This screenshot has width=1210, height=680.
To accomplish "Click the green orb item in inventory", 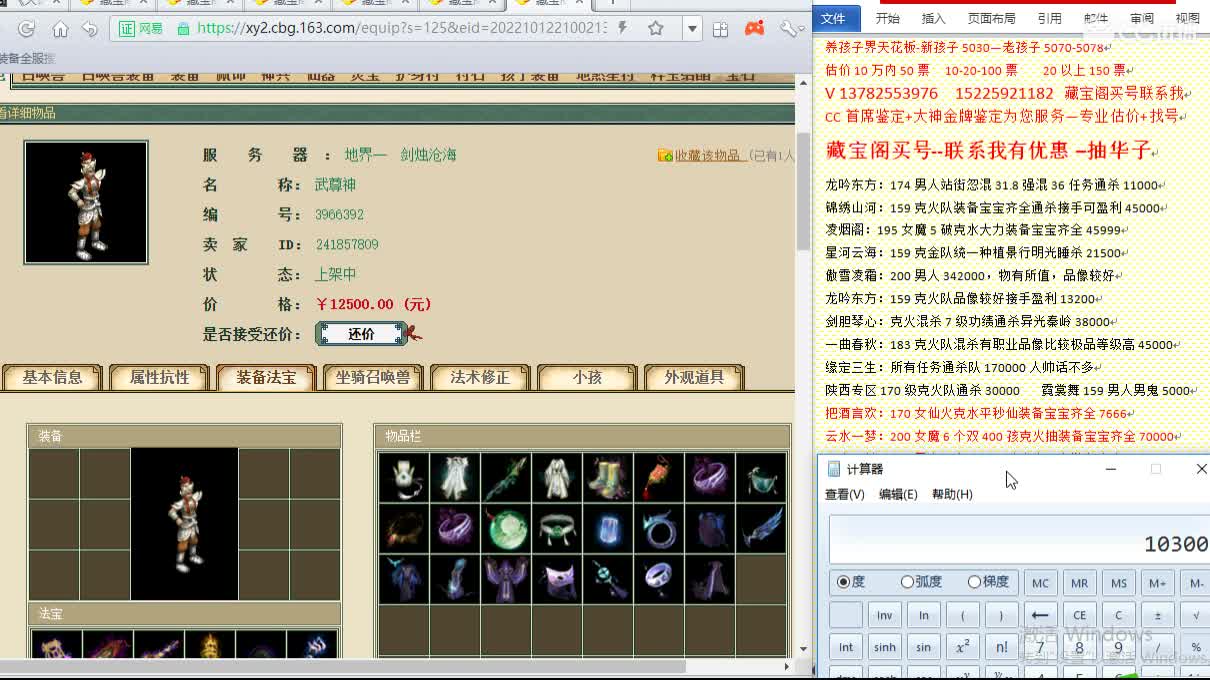I will click(x=506, y=528).
